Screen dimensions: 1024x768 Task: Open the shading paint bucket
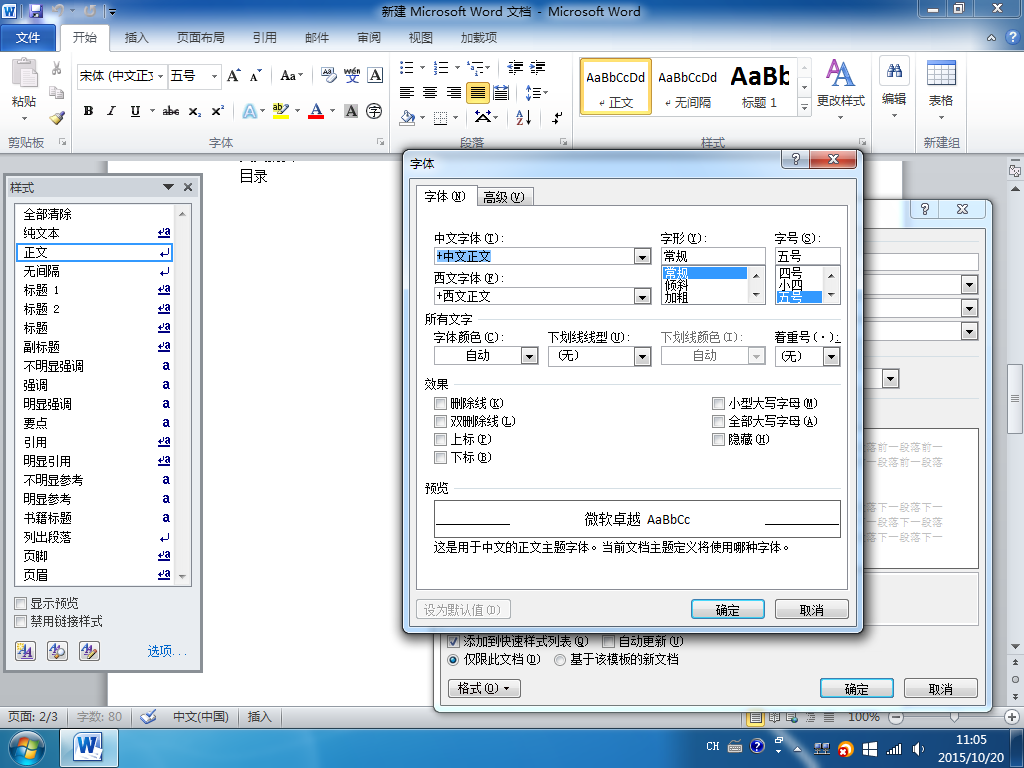coord(408,118)
